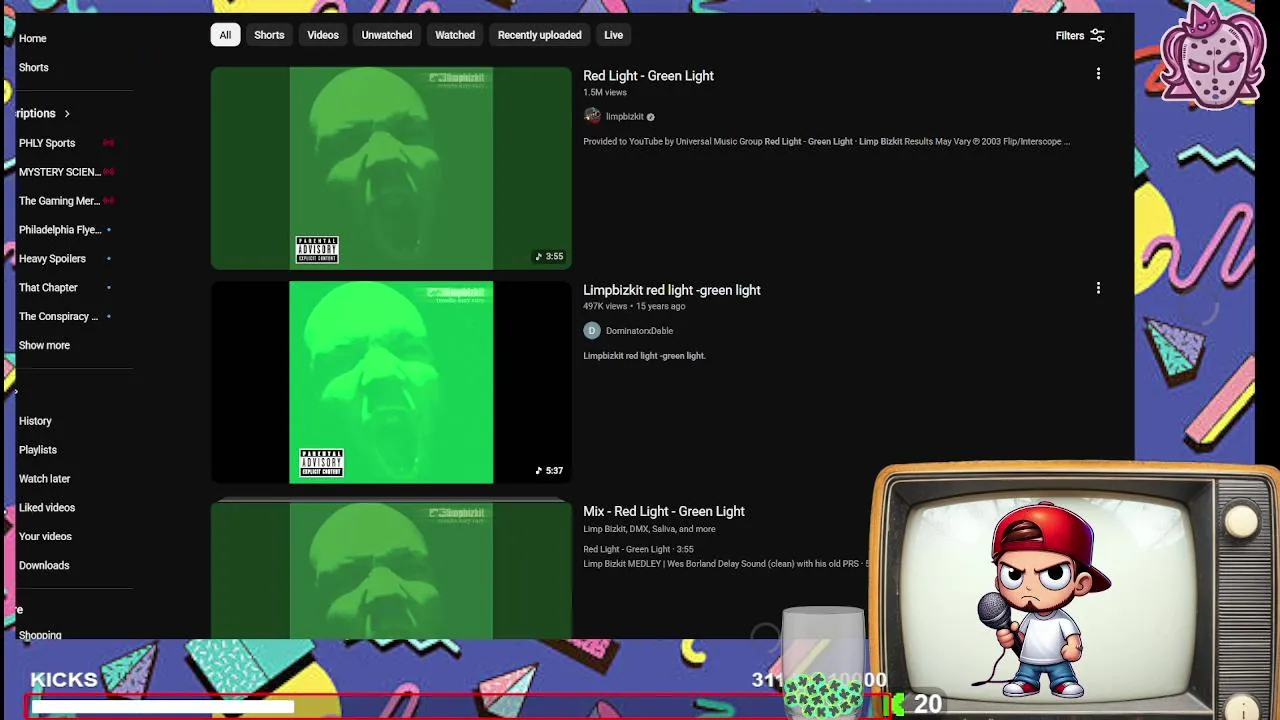Viewport: 1280px width, 720px height.
Task: Click the live indicator next to The Gaming Mer...
Action: tap(108, 201)
